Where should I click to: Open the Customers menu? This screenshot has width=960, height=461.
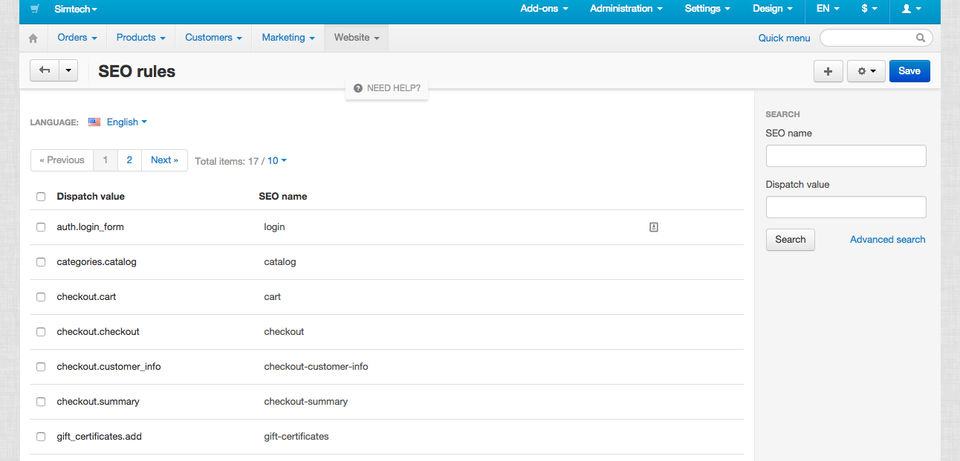pyautogui.click(x=214, y=37)
